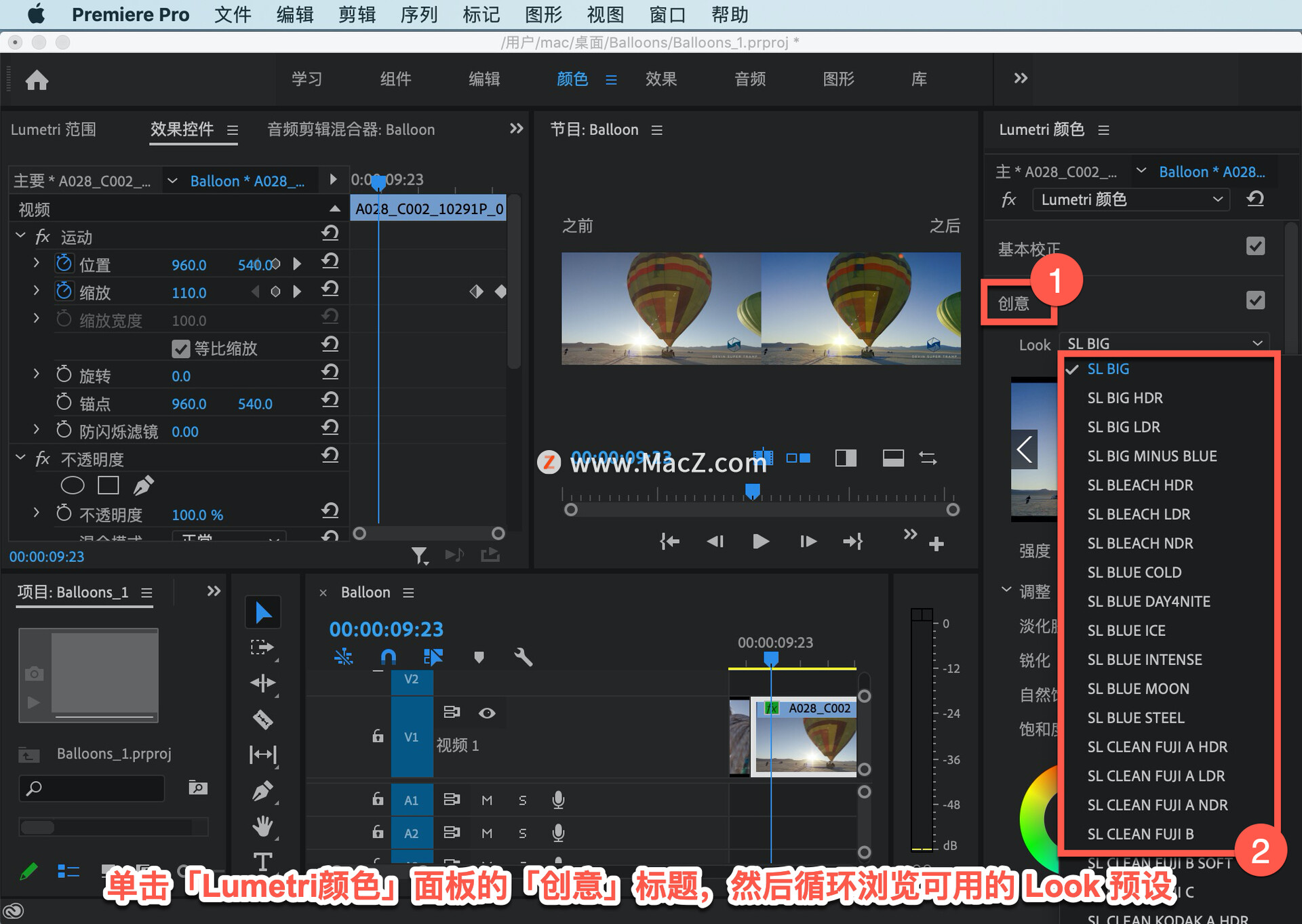Switch to Effects workspace
The height and width of the screenshot is (924, 1302).
(x=660, y=79)
